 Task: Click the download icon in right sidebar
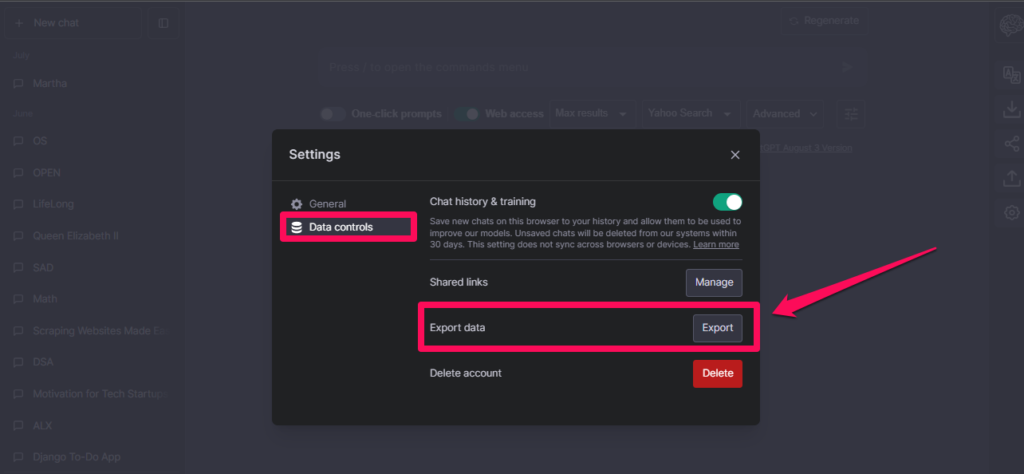[1011, 109]
